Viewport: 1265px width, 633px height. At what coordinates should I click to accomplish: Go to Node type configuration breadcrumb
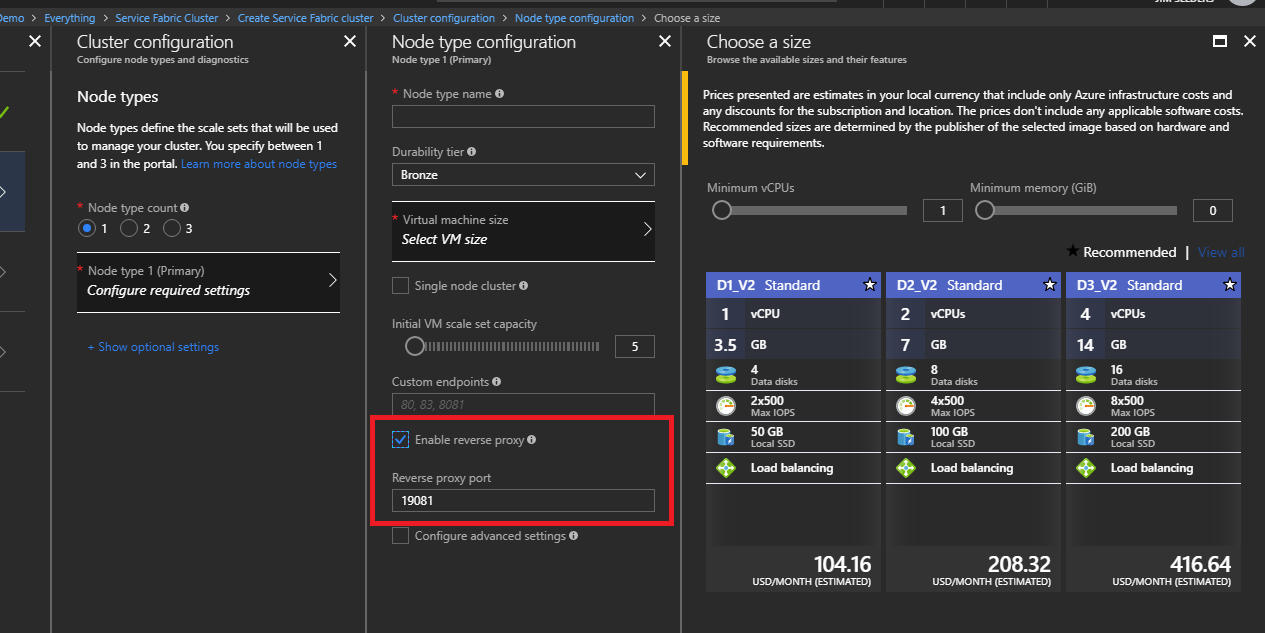574,18
